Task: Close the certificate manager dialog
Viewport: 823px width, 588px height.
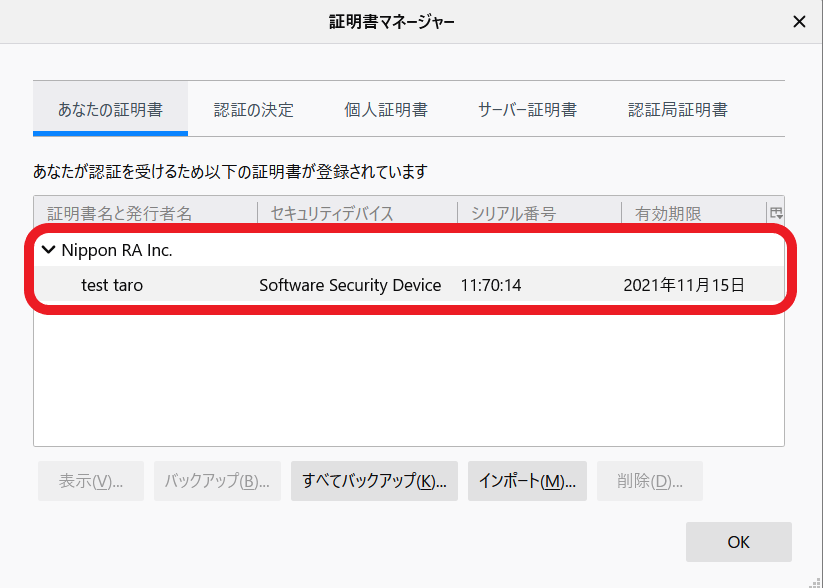Action: (x=799, y=21)
